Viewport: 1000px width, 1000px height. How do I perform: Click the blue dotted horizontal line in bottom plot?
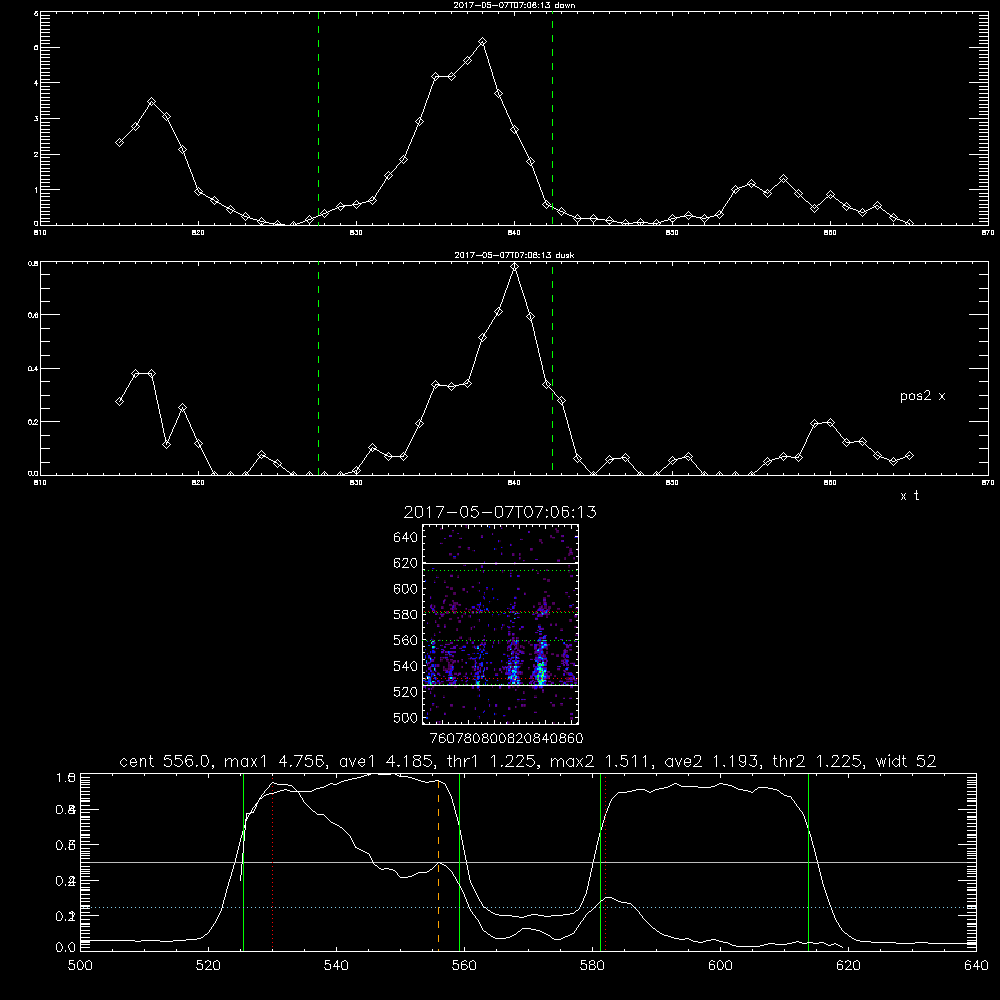click(528, 907)
